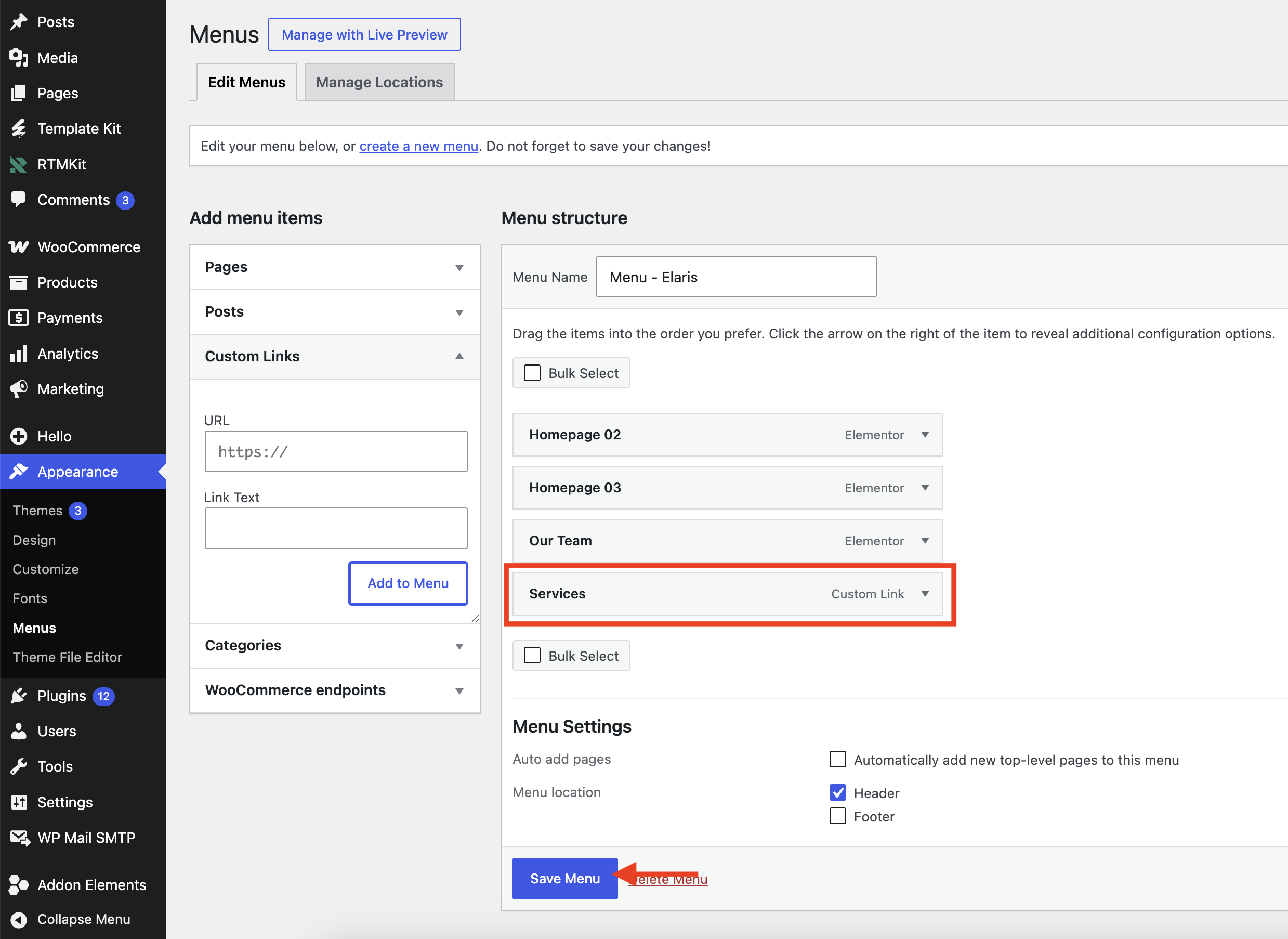Switch to the Edit Menus tab

(x=246, y=83)
